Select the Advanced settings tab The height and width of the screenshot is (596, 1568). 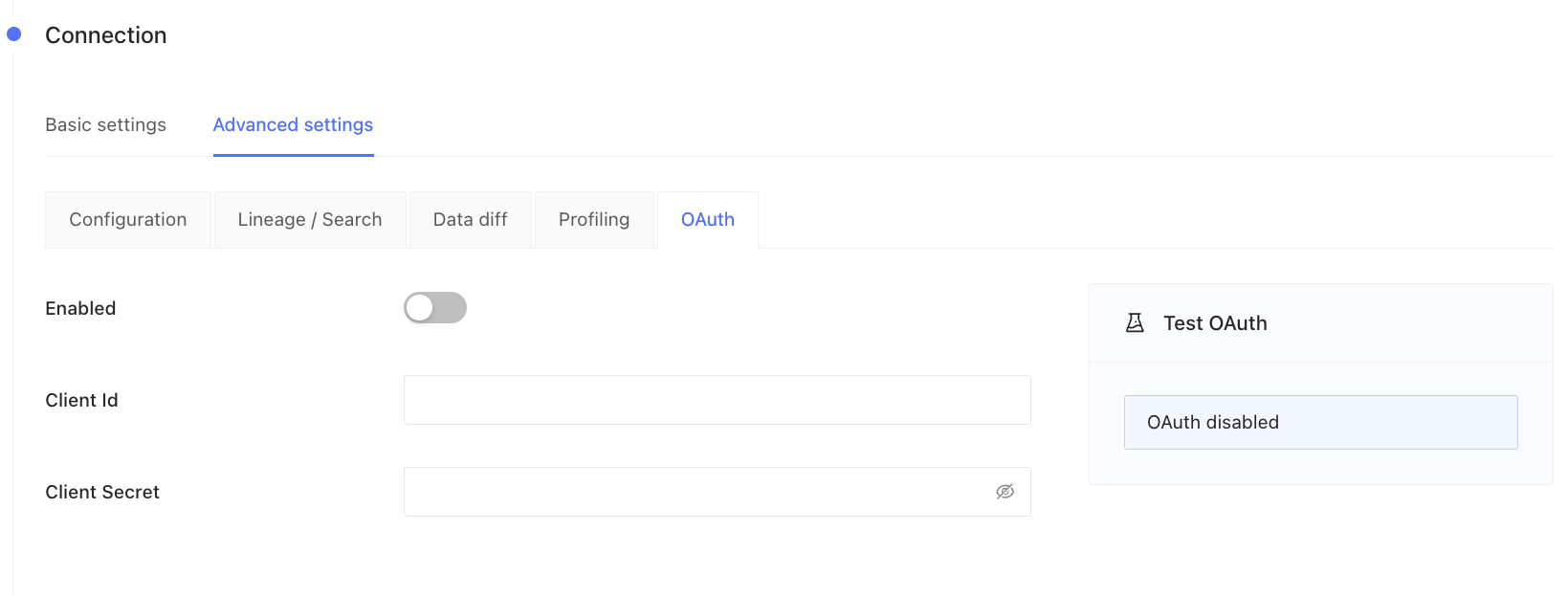(x=293, y=125)
